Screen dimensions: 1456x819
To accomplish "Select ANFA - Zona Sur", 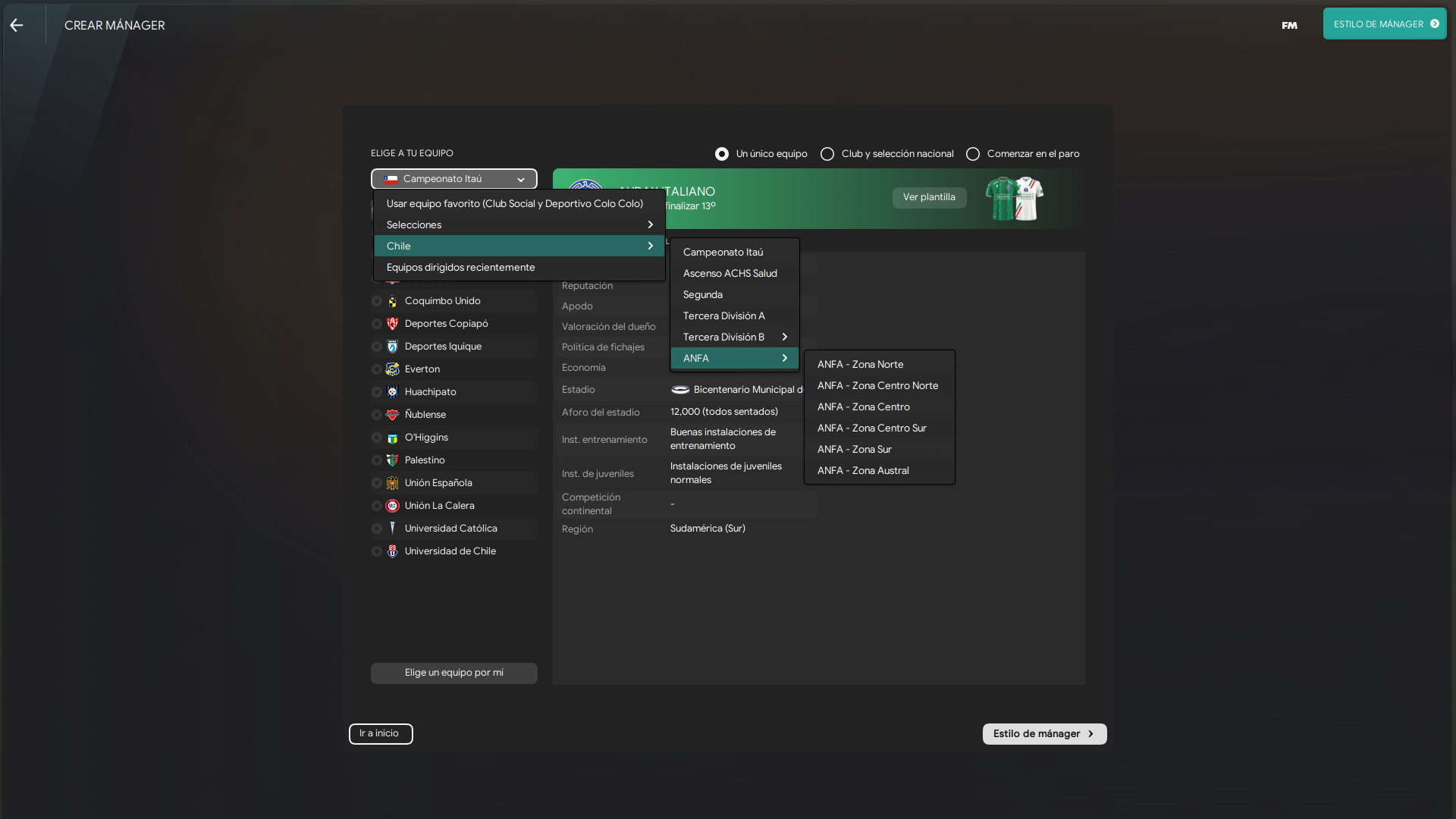I will pyautogui.click(x=880, y=449).
